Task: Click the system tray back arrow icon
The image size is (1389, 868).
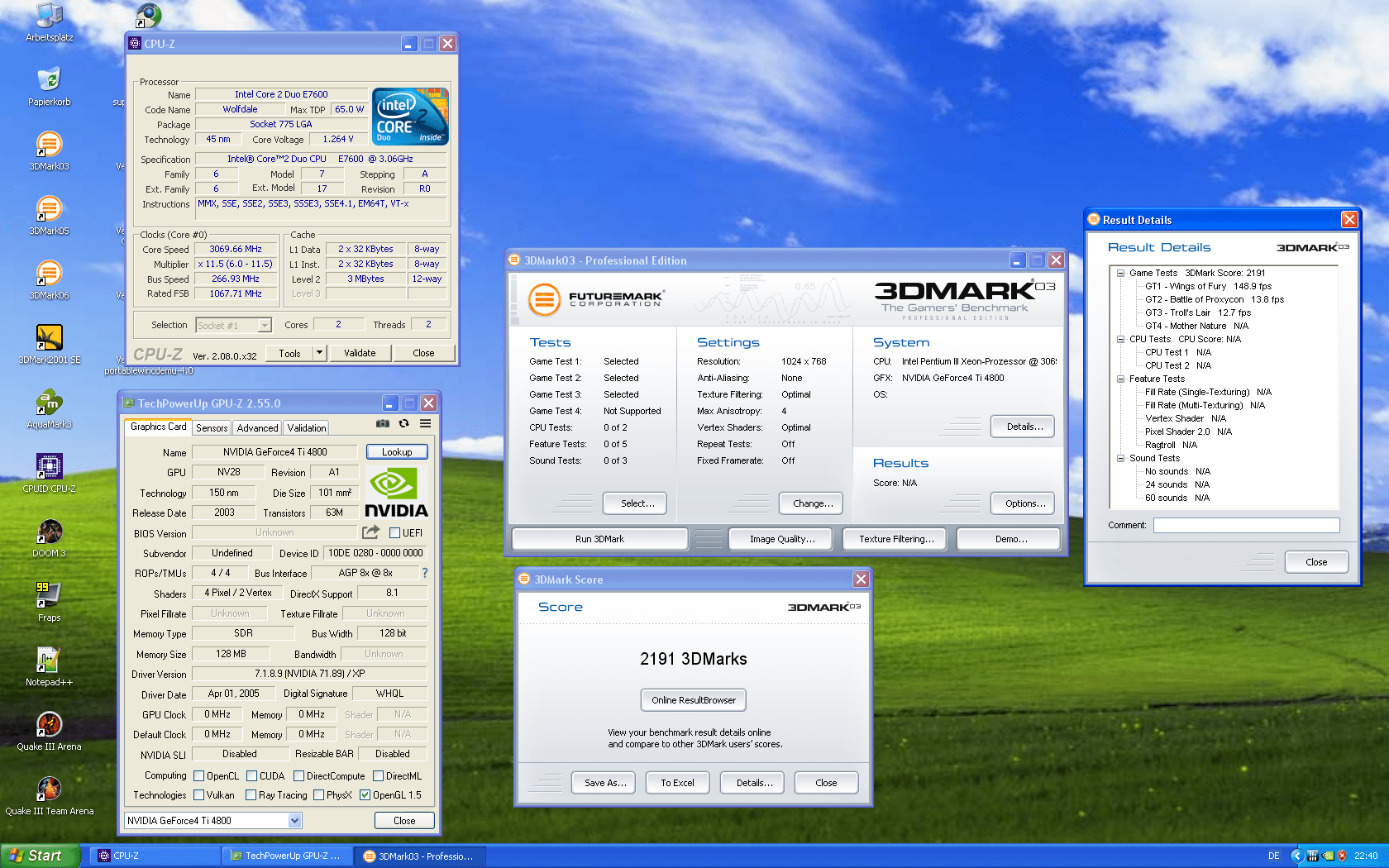Action: (1296, 856)
